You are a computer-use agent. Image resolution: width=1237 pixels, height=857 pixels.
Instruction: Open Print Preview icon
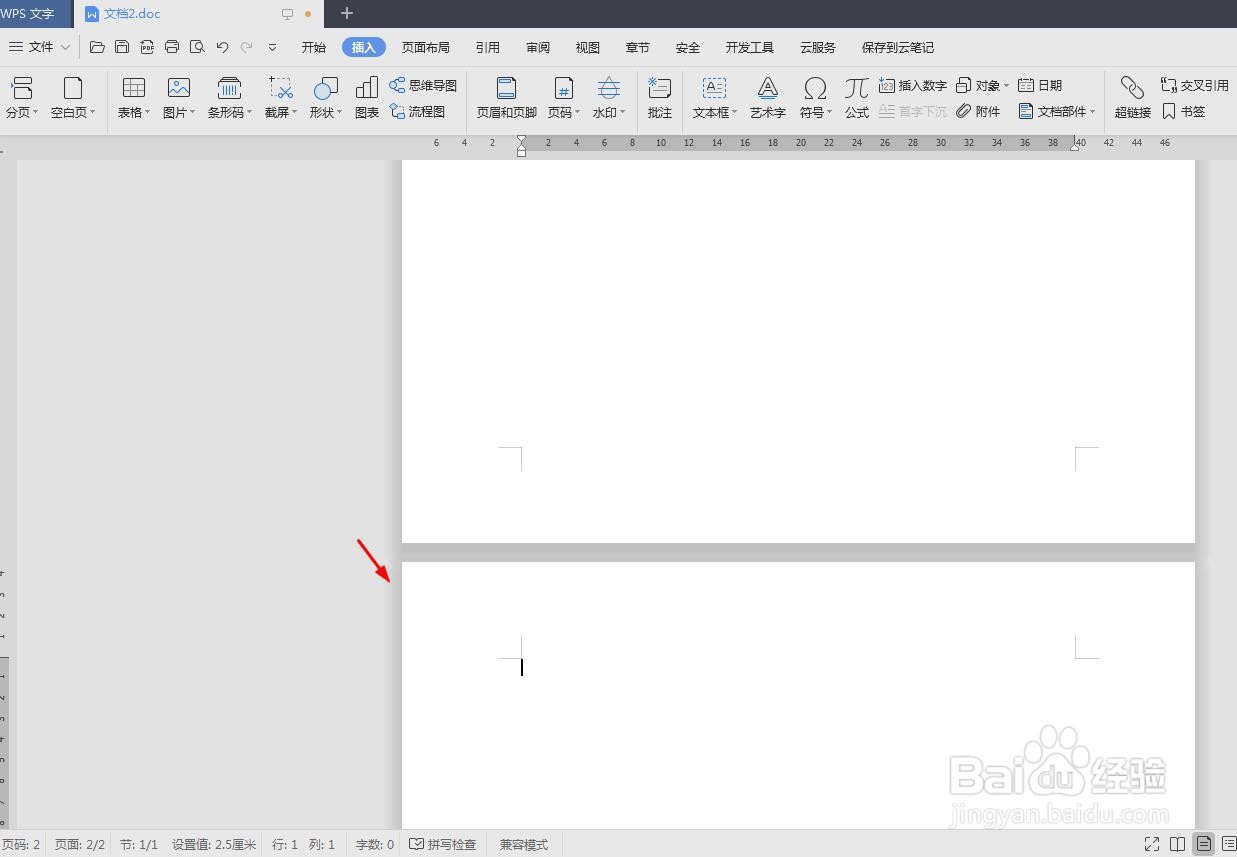click(197, 47)
